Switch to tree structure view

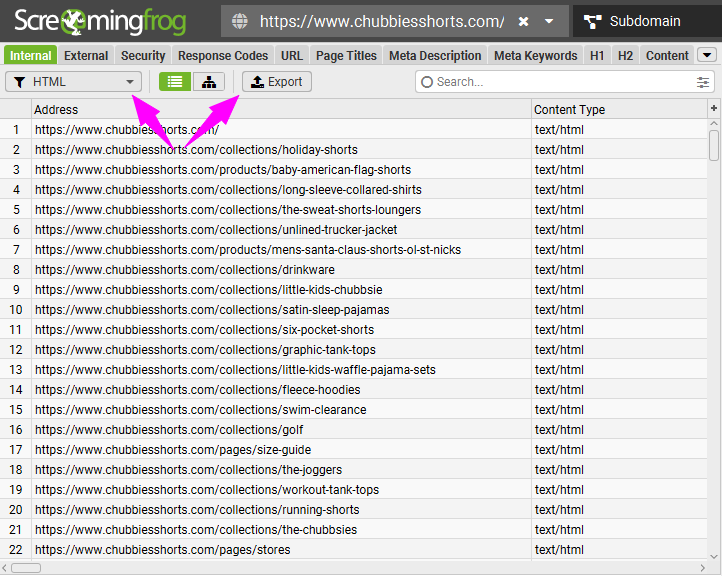pos(208,82)
